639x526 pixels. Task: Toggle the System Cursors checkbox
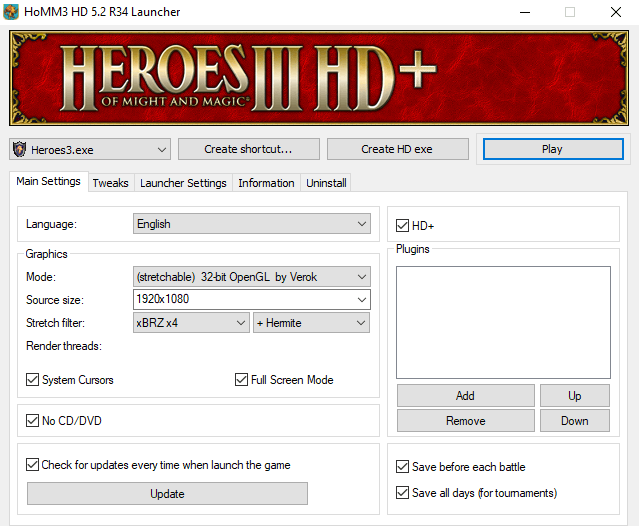(x=33, y=379)
